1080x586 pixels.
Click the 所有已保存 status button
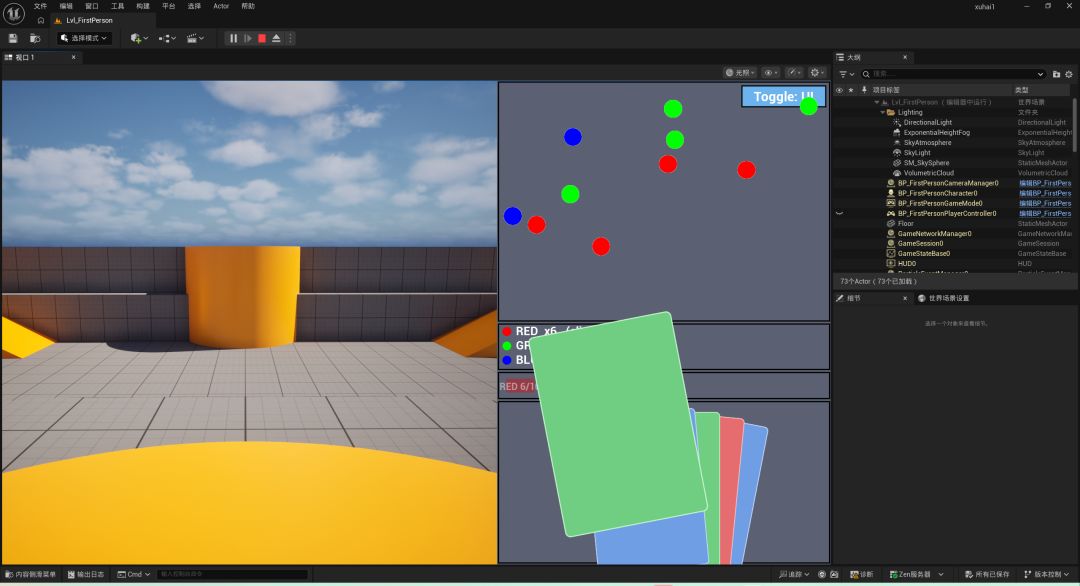987,574
